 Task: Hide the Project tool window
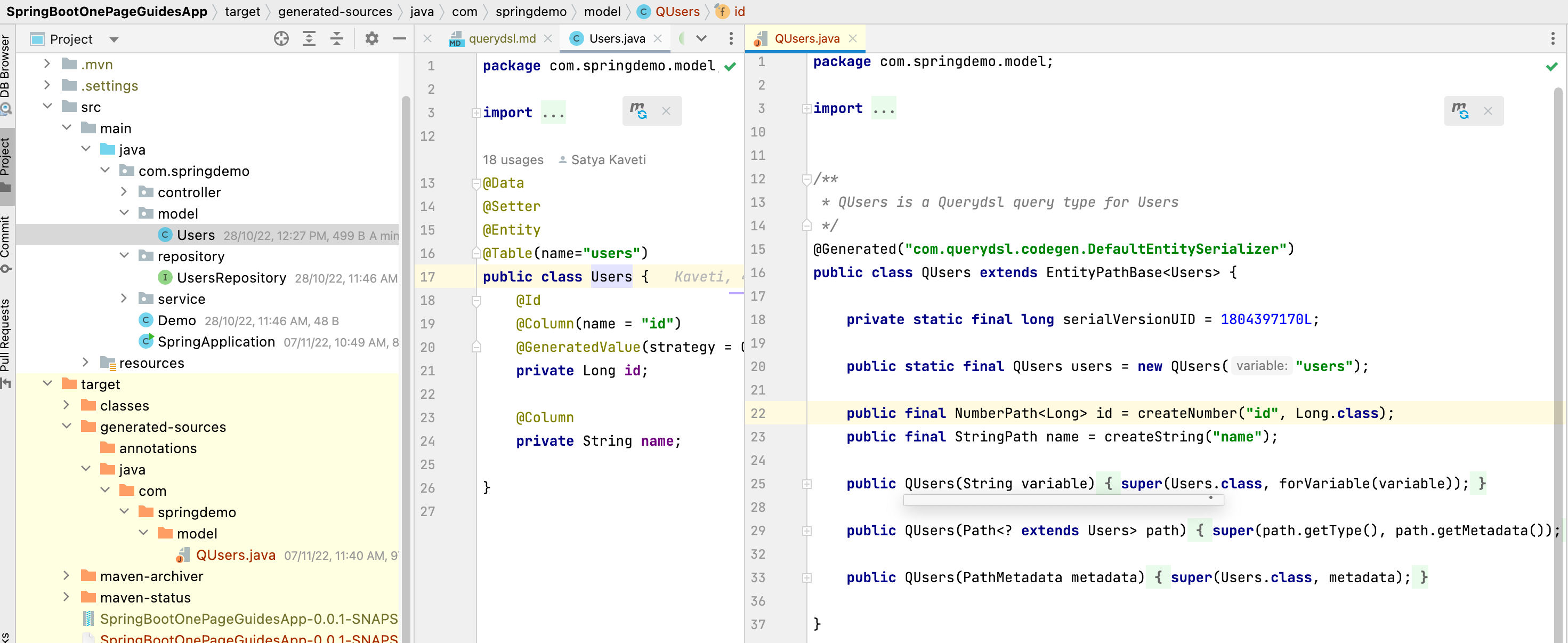(399, 39)
